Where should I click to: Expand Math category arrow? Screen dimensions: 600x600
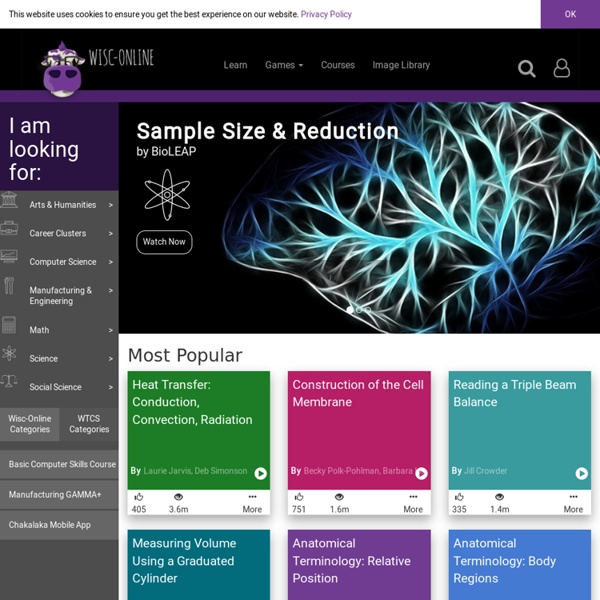[x=111, y=330]
